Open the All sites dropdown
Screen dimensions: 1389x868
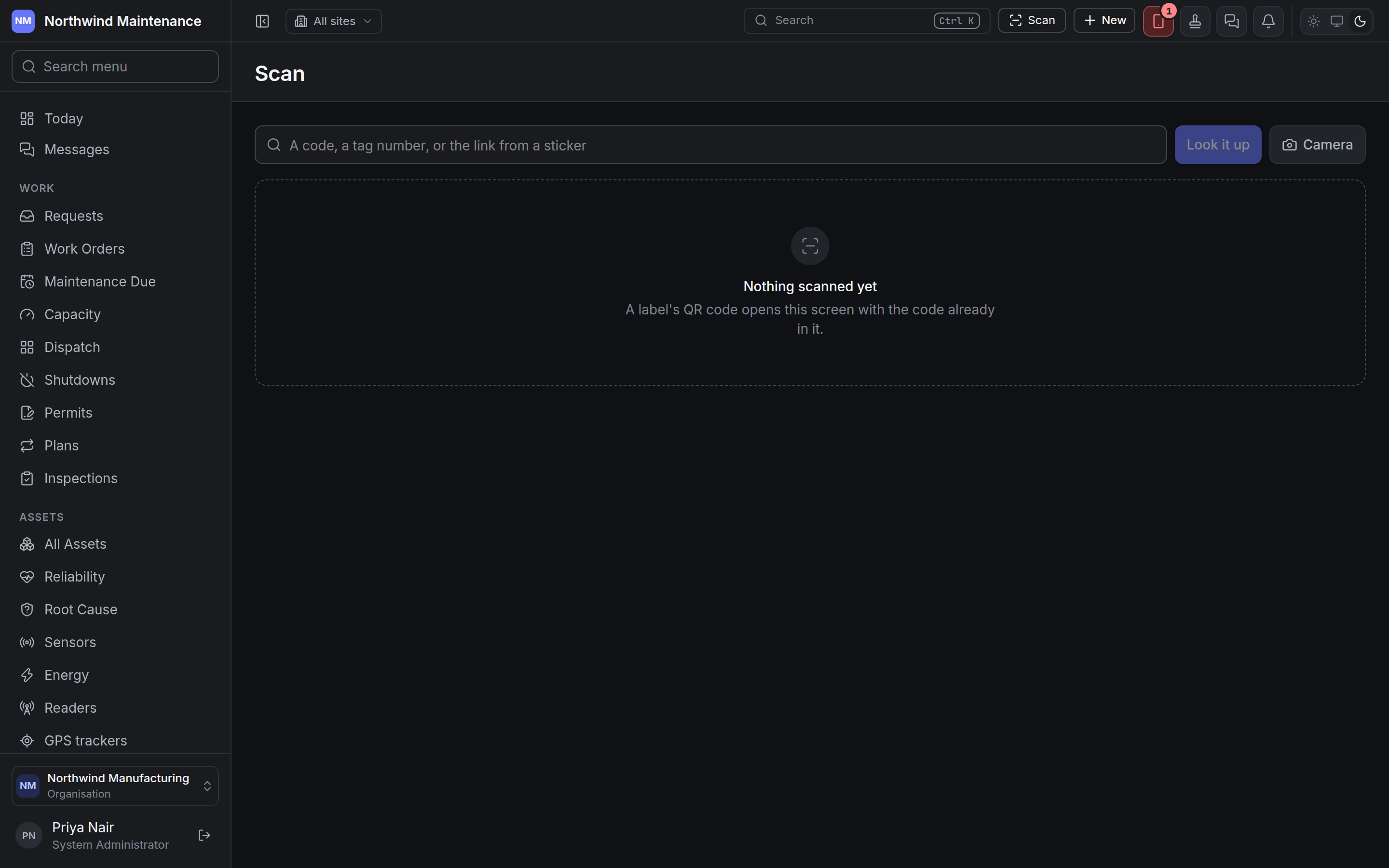(x=333, y=21)
